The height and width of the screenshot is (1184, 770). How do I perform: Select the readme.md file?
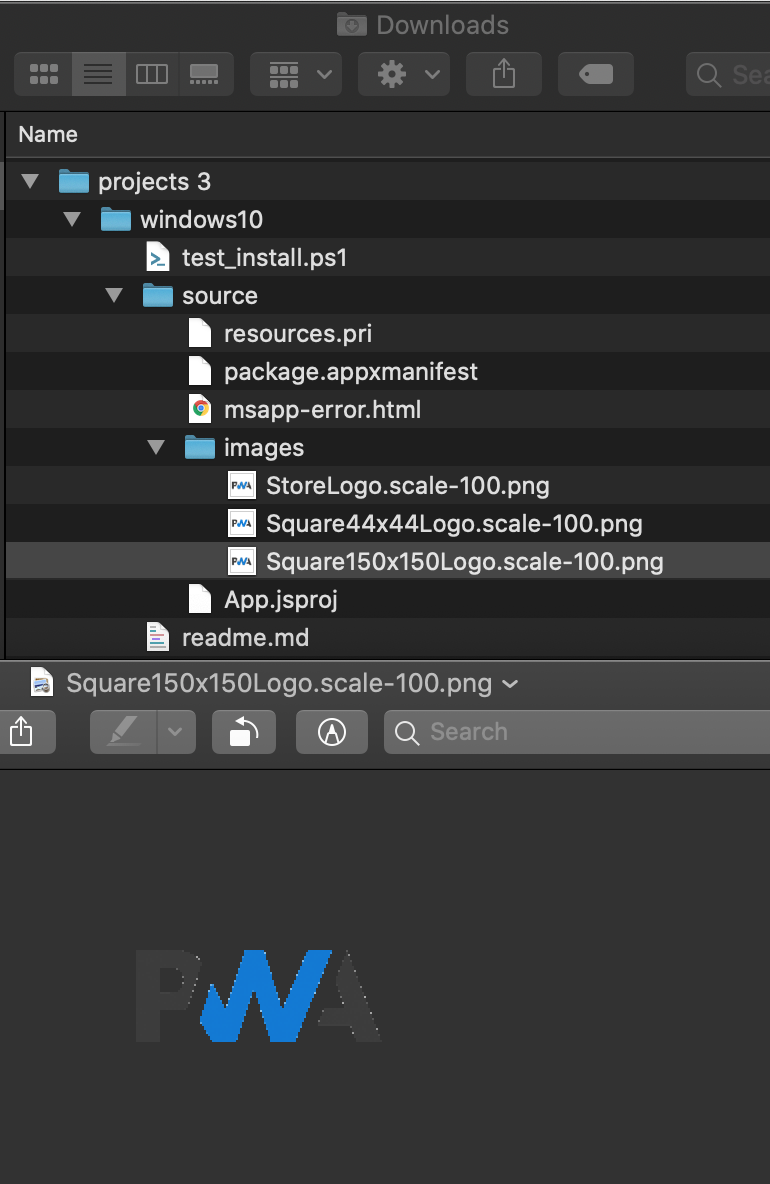(245, 637)
